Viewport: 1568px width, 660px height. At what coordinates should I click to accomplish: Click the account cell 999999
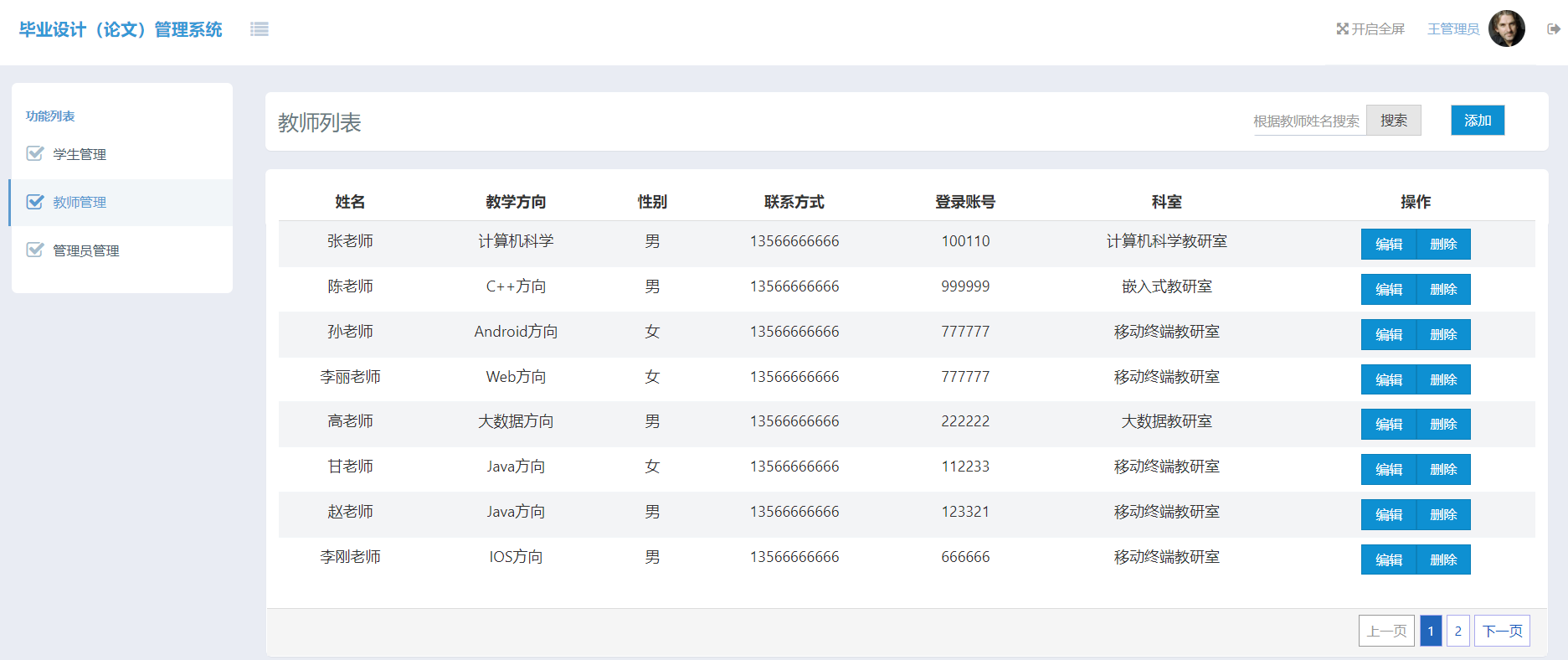click(965, 286)
